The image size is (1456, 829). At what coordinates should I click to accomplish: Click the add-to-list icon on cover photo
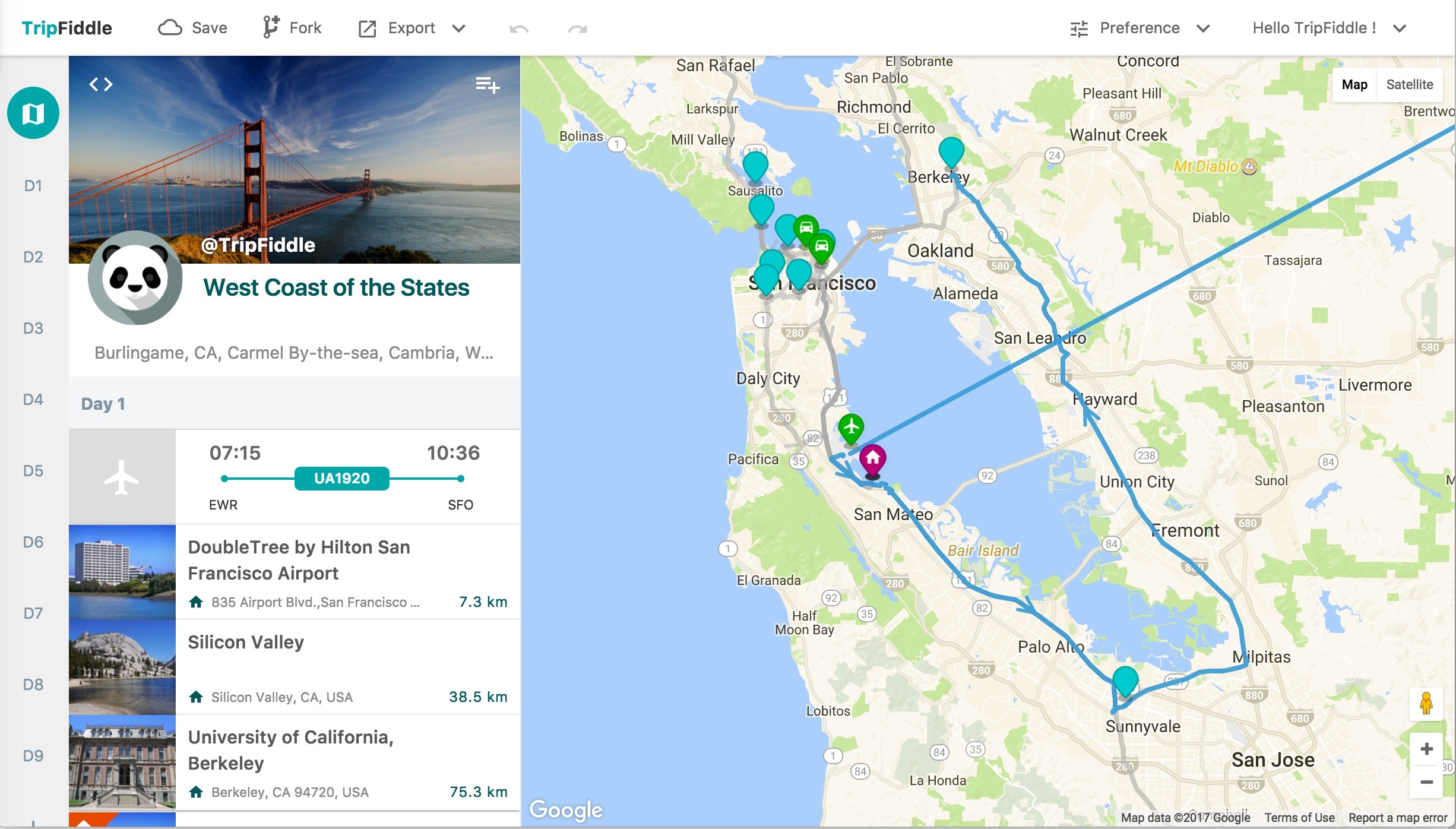point(488,86)
